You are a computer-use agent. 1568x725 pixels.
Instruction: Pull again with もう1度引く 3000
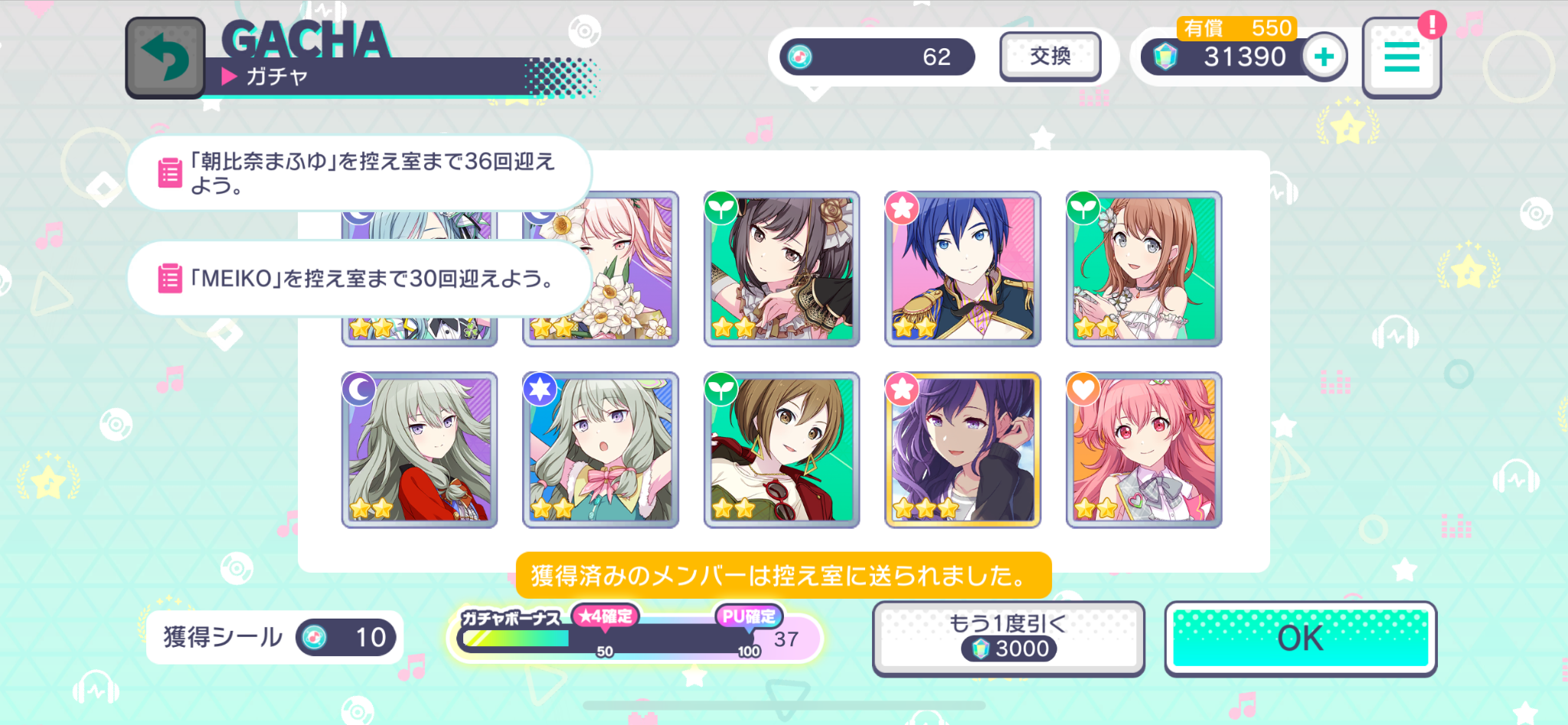pos(1008,638)
